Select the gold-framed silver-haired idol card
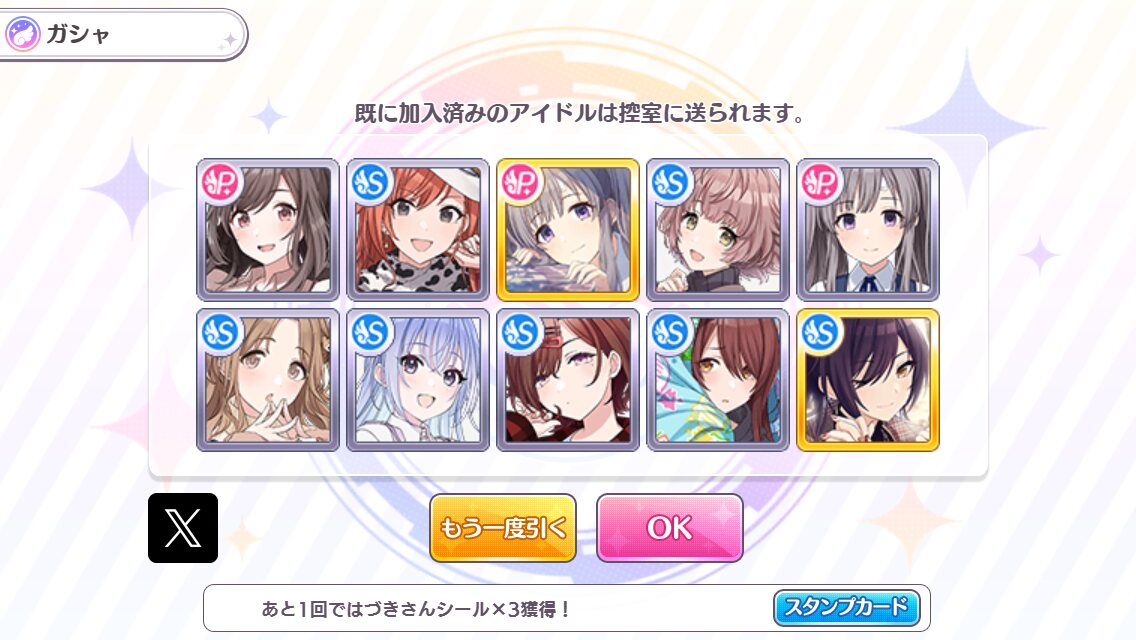 coord(568,230)
